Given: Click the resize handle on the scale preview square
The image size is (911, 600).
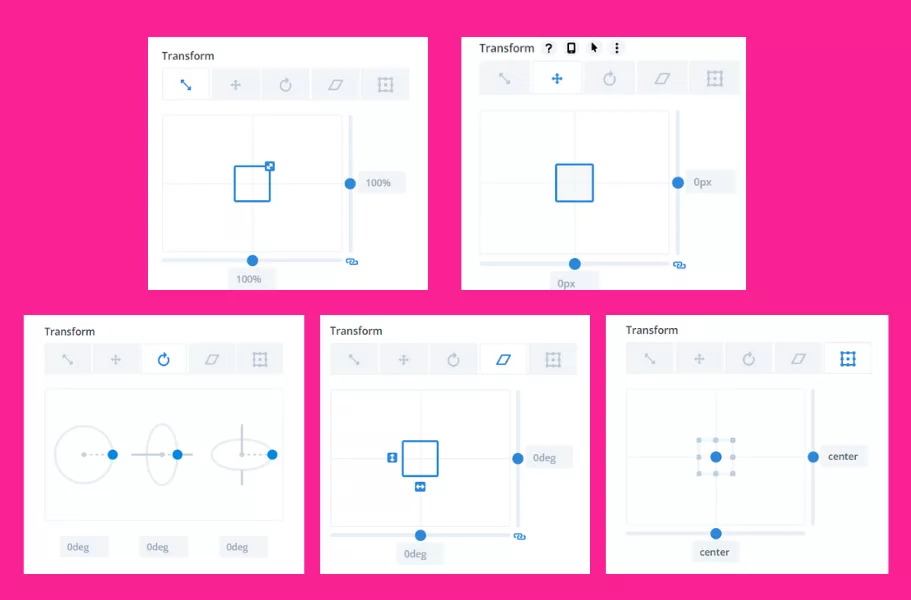Looking at the screenshot, I should coord(270,166).
